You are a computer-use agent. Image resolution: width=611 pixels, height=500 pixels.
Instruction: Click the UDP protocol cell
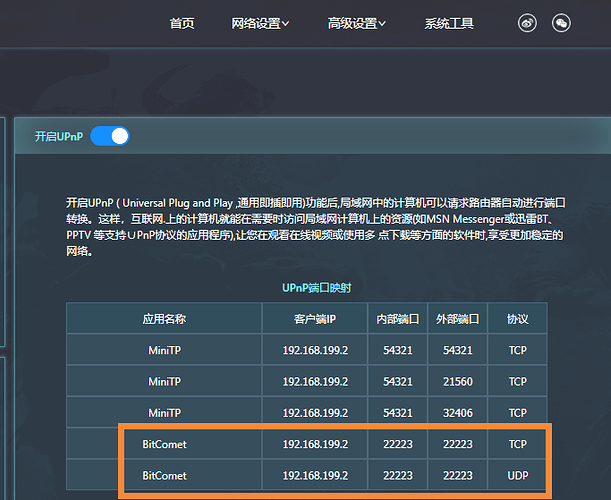tap(517, 475)
